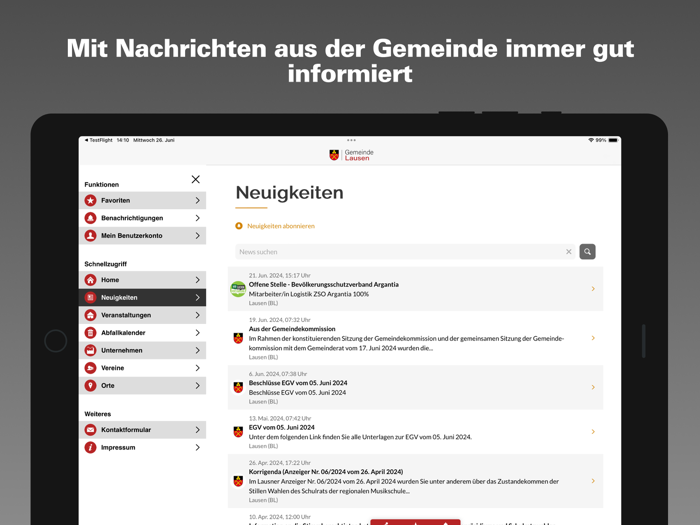Click the Home house icon
Screen dimensions: 700x525
click(x=91, y=280)
